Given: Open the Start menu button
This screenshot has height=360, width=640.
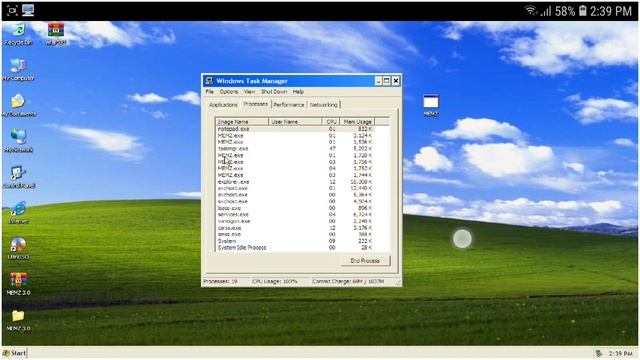Looking at the screenshot, I should coord(15,353).
